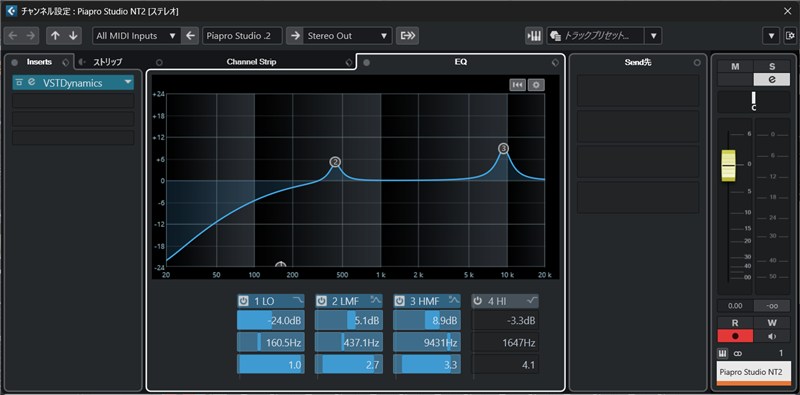Switch to the Channel Strip tab
The image size is (800, 395).
click(252, 62)
